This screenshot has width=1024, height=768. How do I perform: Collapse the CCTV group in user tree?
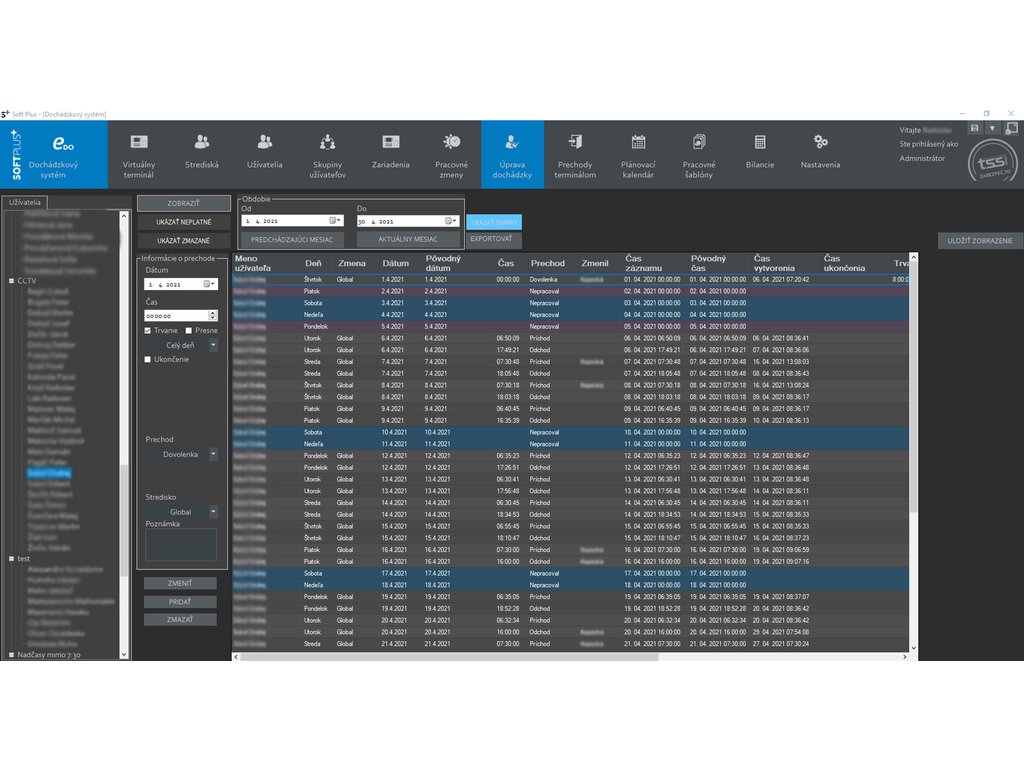(11, 281)
